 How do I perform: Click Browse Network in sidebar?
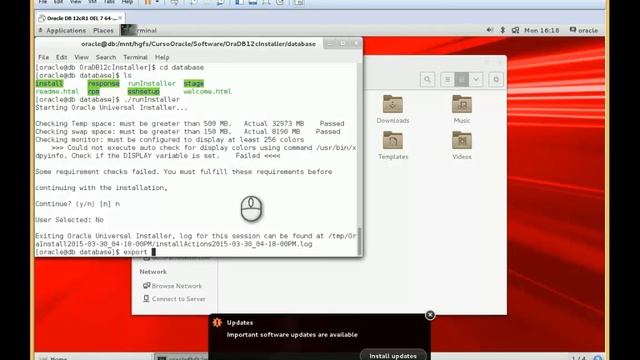(x=172, y=286)
